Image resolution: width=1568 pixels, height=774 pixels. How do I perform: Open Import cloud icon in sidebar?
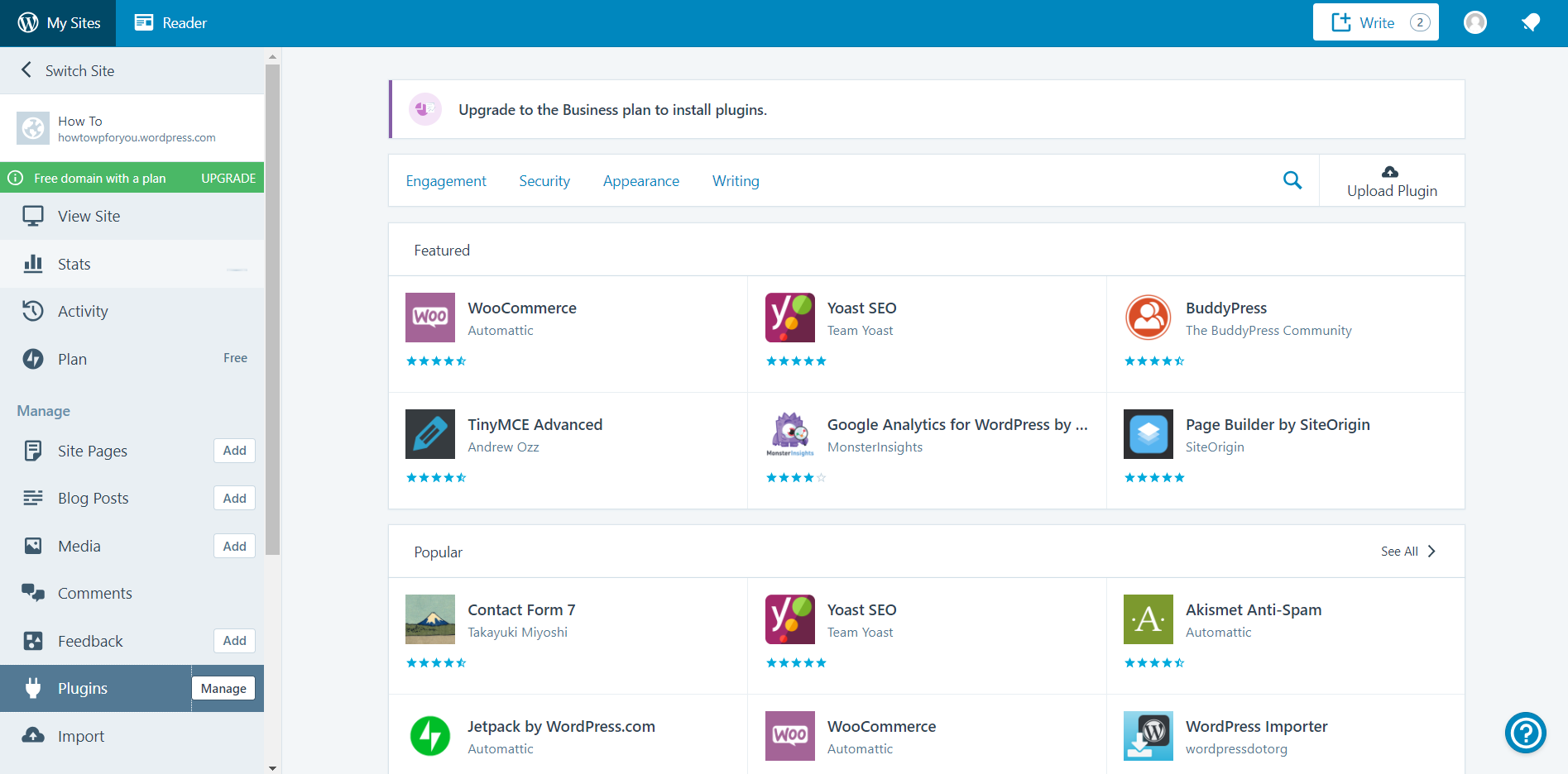(x=33, y=735)
